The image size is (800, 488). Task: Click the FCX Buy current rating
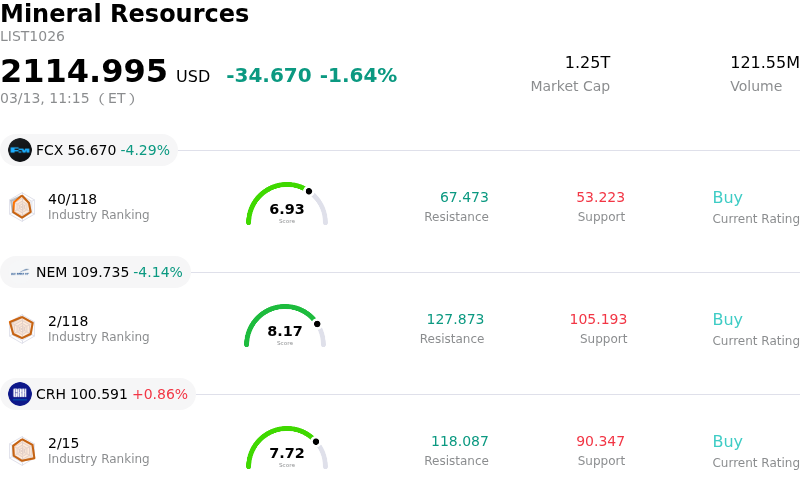coord(727,198)
